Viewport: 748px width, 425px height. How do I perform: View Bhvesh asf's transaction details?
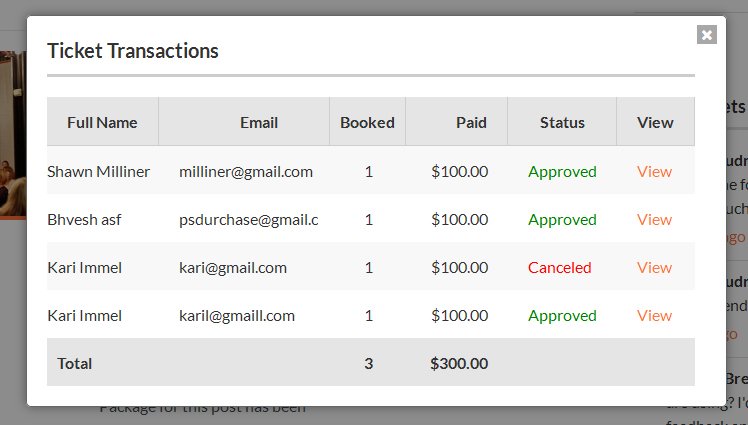pos(654,219)
